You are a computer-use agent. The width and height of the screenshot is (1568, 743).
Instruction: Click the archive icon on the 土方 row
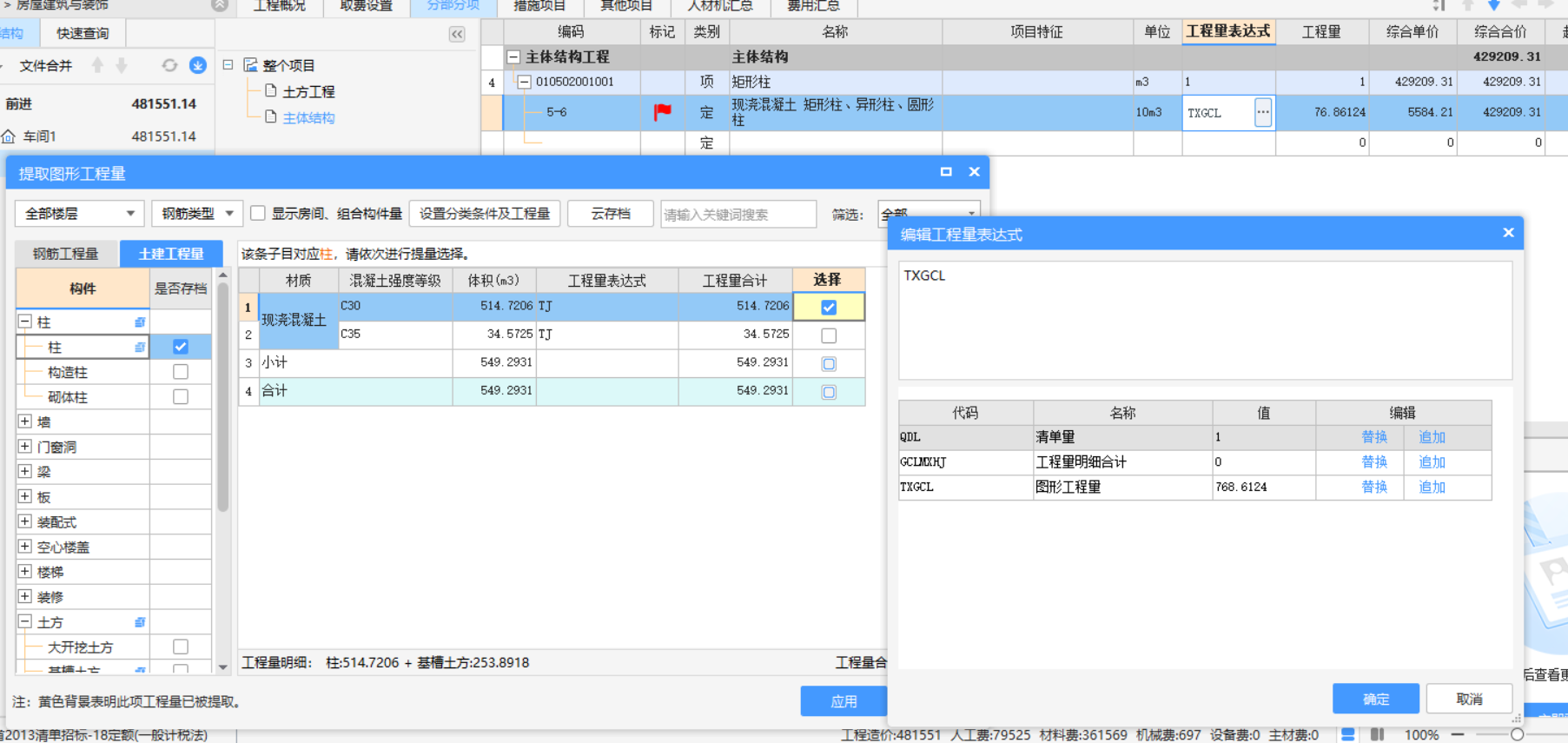(140, 622)
